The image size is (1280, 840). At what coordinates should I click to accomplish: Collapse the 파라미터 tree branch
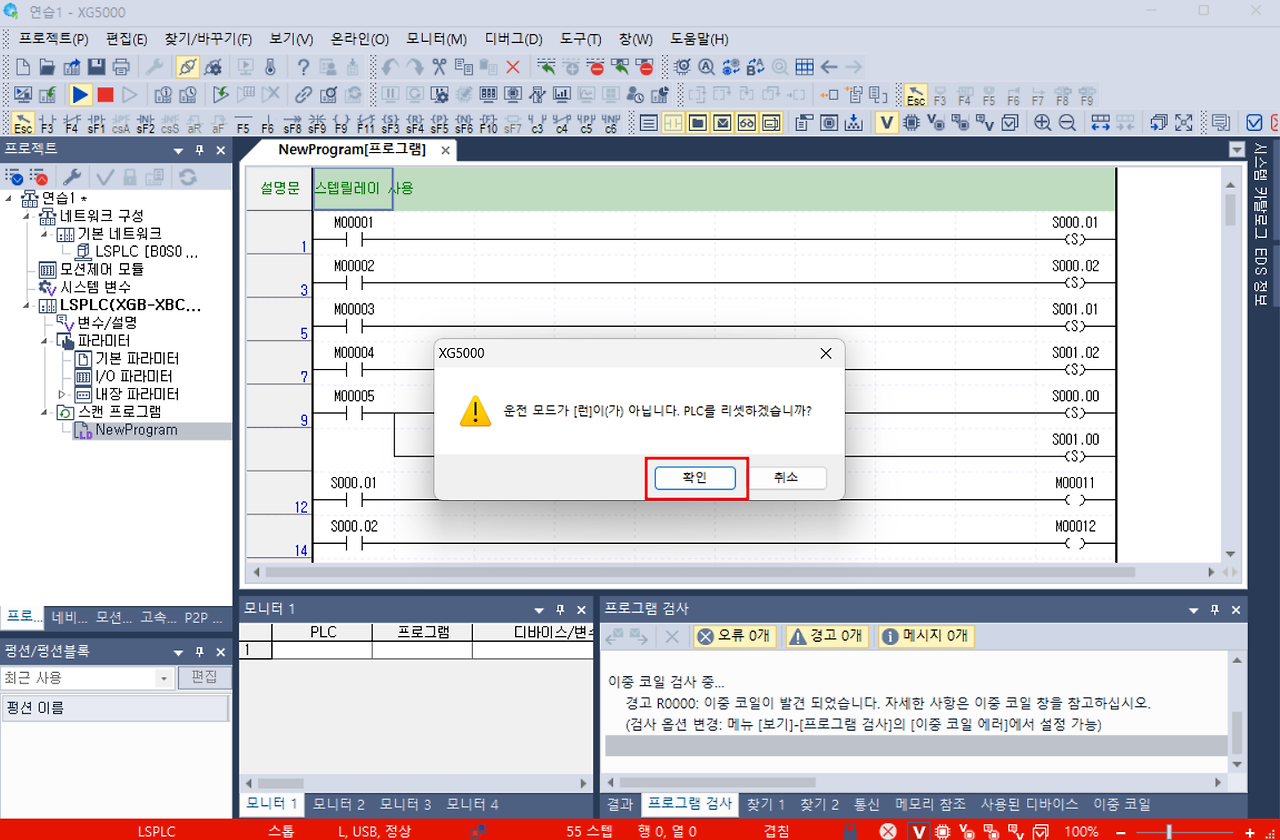pyautogui.click(x=42, y=340)
